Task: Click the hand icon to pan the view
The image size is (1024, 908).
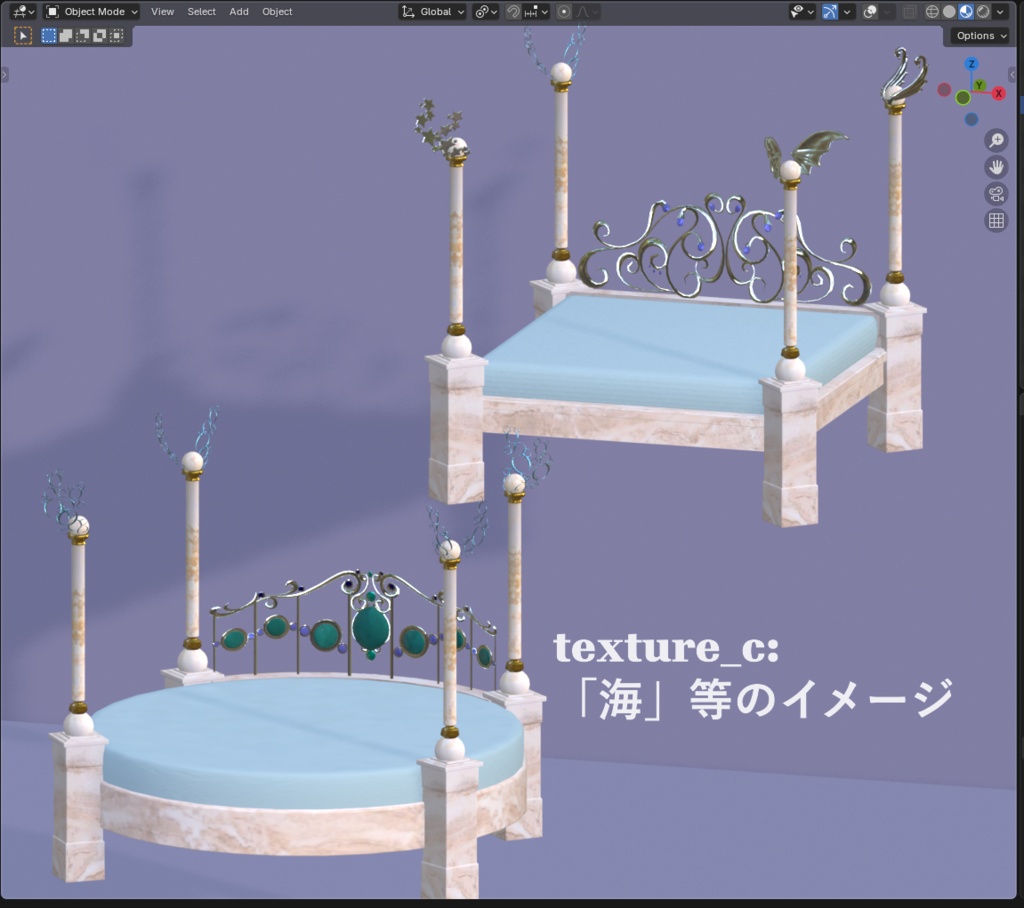Action: click(x=995, y=167)
